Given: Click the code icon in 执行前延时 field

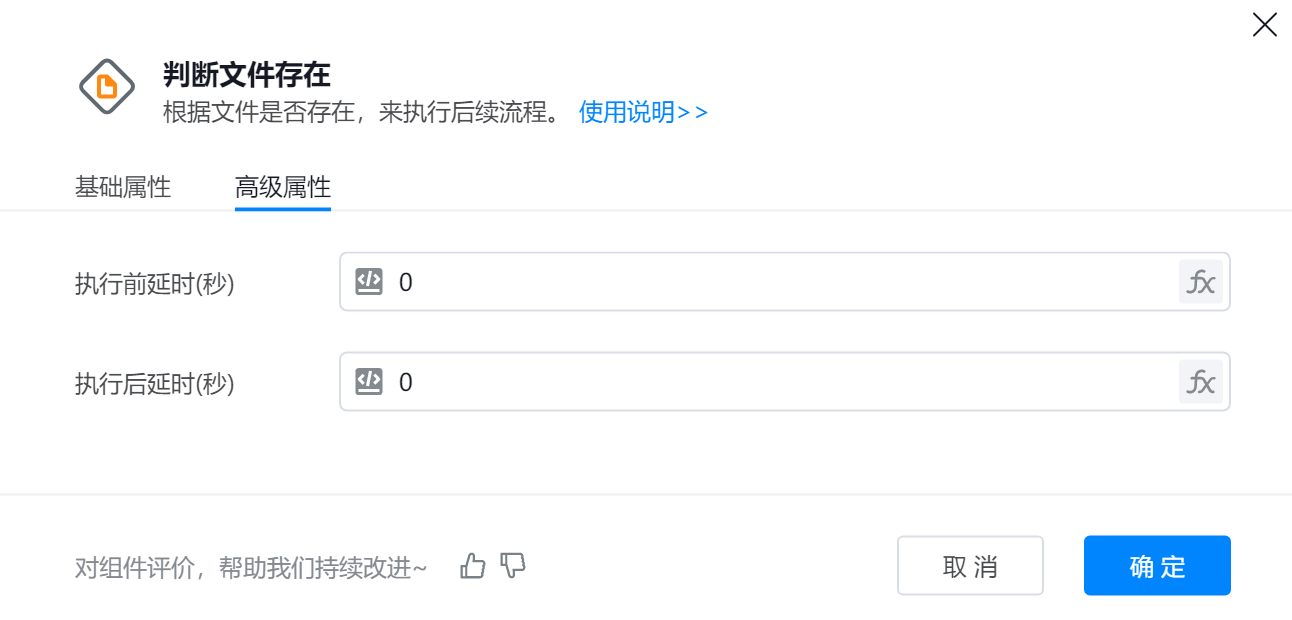Looking at the screenshot, I should pyautogui.click(x=369, y=282).
